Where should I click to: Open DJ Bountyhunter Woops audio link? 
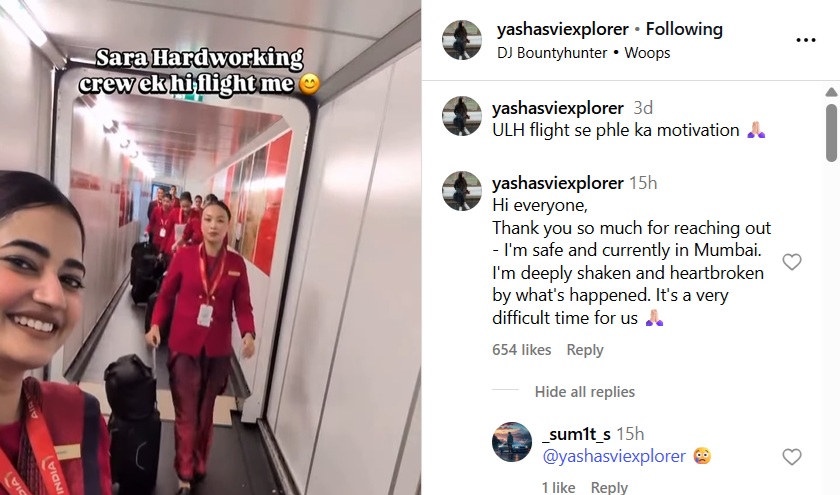[x=583, y=53]
